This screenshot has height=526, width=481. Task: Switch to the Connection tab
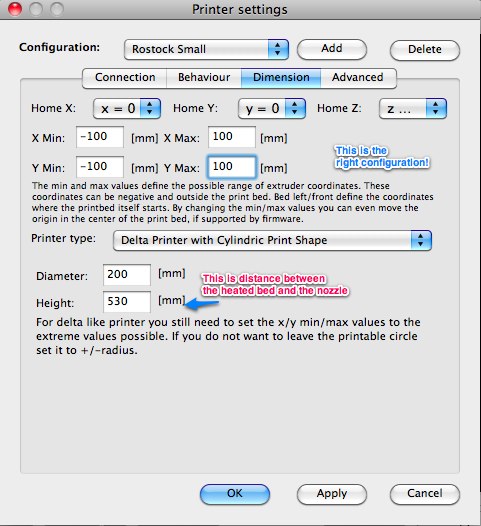tap(125, 77)
